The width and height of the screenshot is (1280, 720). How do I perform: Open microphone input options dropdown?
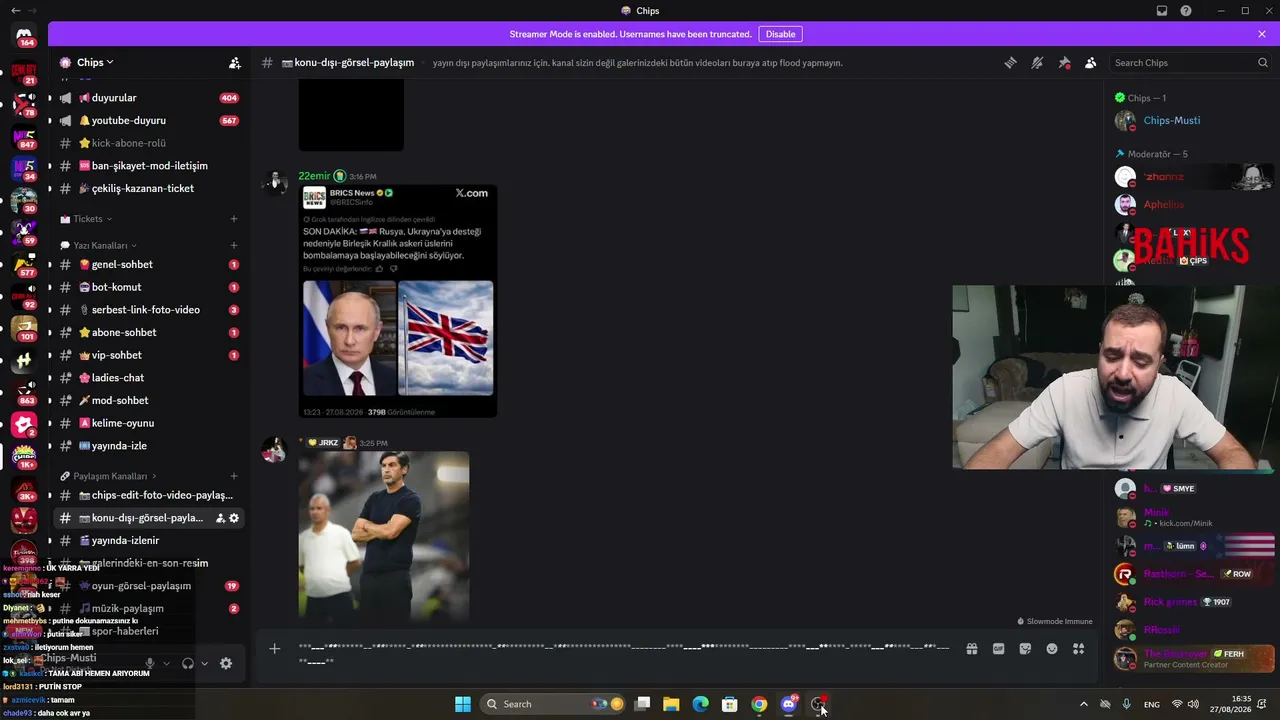166,663
